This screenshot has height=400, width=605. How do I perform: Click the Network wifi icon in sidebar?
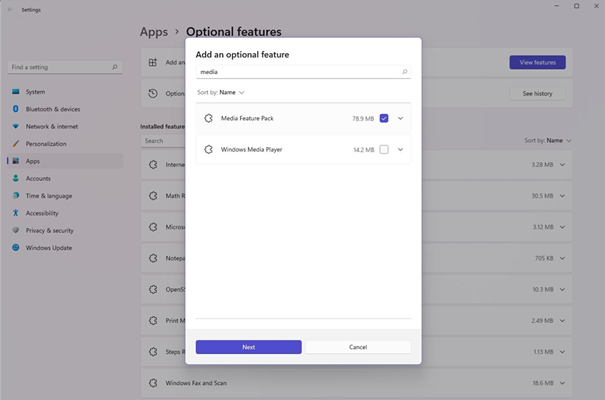pos(15,127)
